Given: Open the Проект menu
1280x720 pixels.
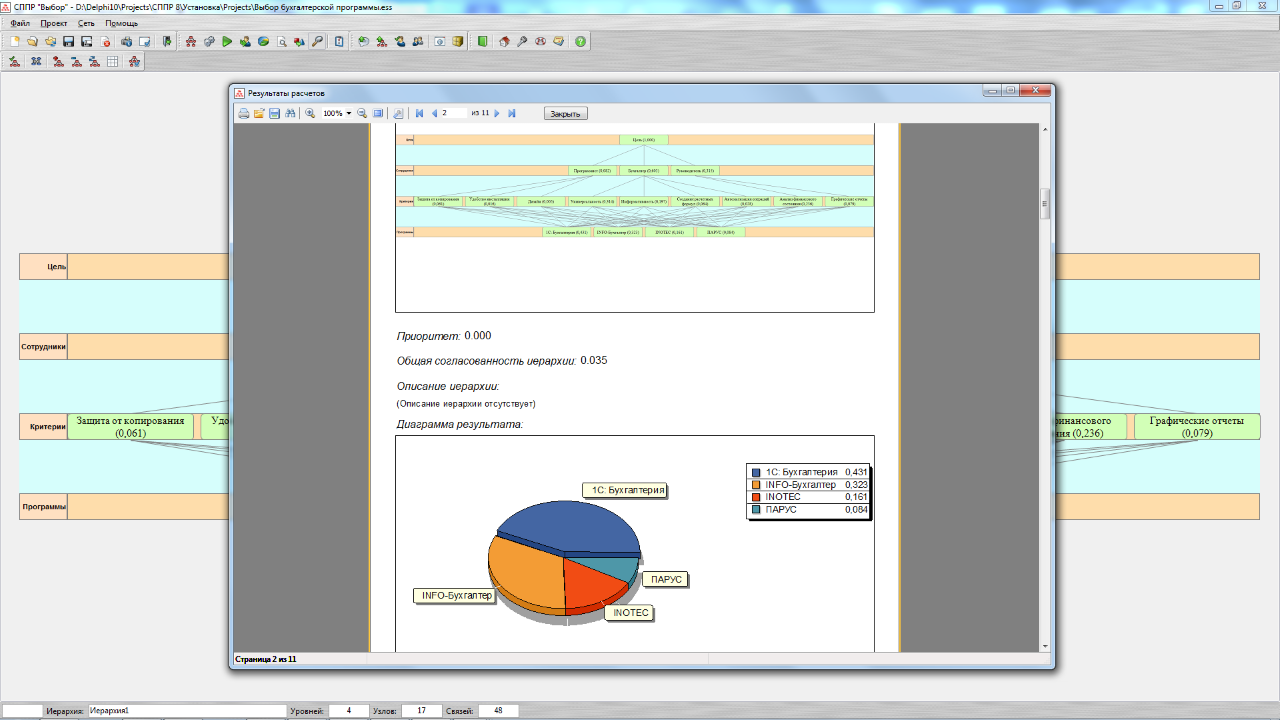Looking at the screenshot, I should (x=54, y=23).
